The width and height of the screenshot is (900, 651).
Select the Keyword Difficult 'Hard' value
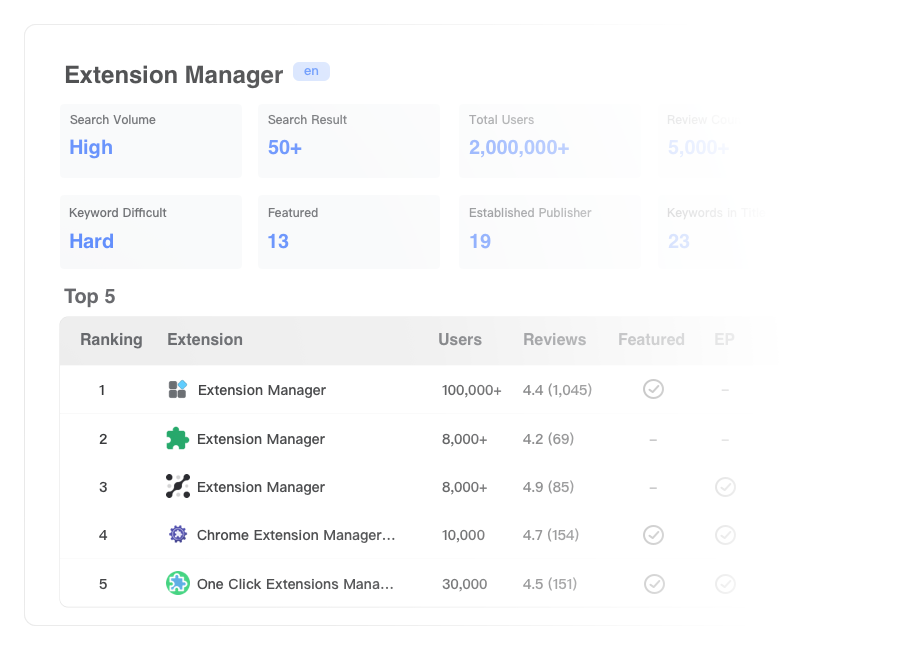92,241
